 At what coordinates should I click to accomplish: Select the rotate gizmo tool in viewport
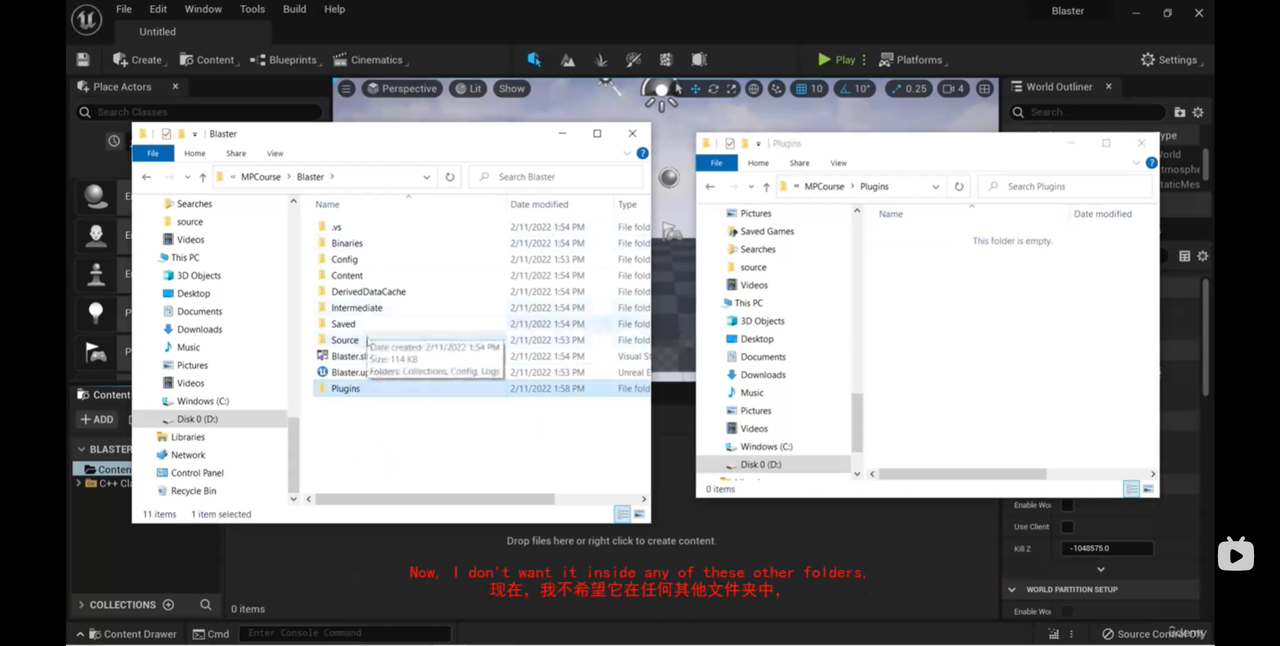click(713, 89)
